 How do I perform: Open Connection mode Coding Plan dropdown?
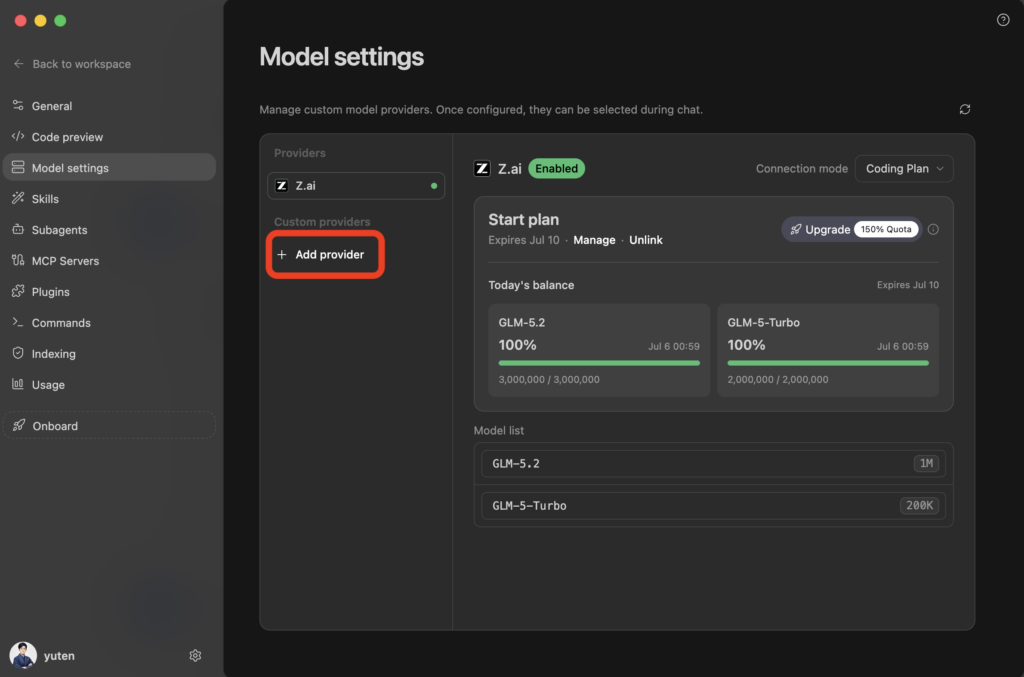pyautogui.click(x=904, y=168)
